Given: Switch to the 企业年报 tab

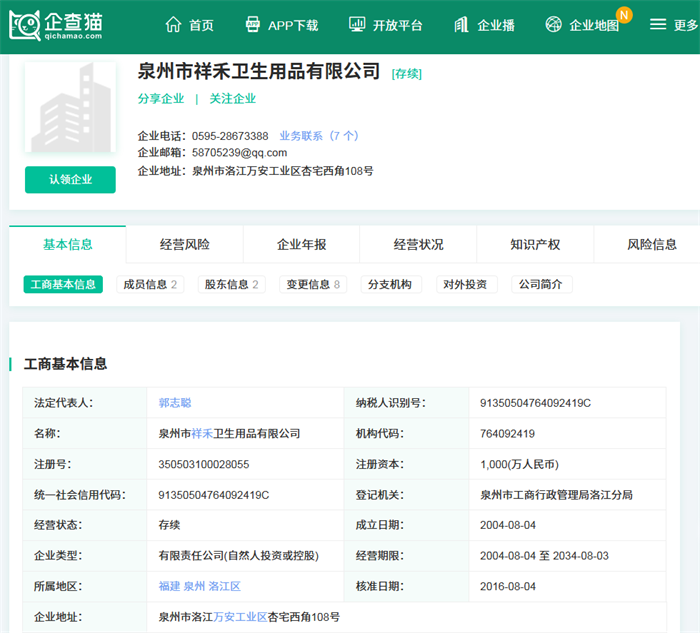Looking at the screenshot, I should (x=302, y=244).
